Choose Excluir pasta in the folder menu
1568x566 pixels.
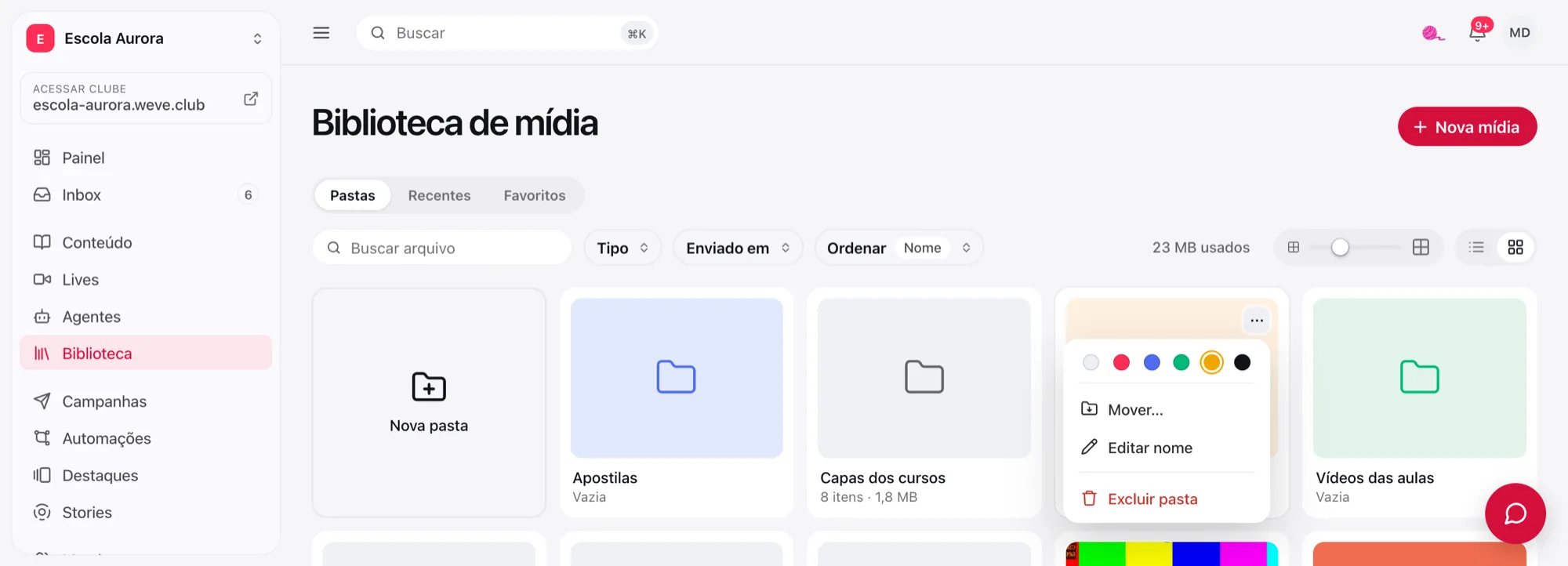click(1167, 499)
